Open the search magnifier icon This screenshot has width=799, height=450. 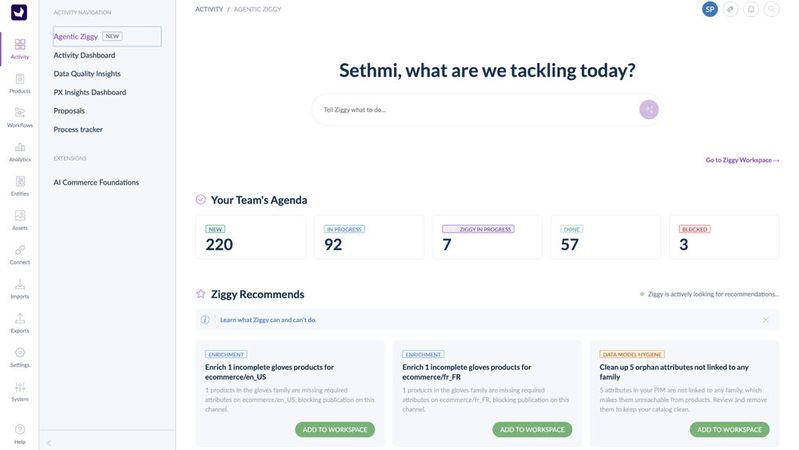(772, 9)
